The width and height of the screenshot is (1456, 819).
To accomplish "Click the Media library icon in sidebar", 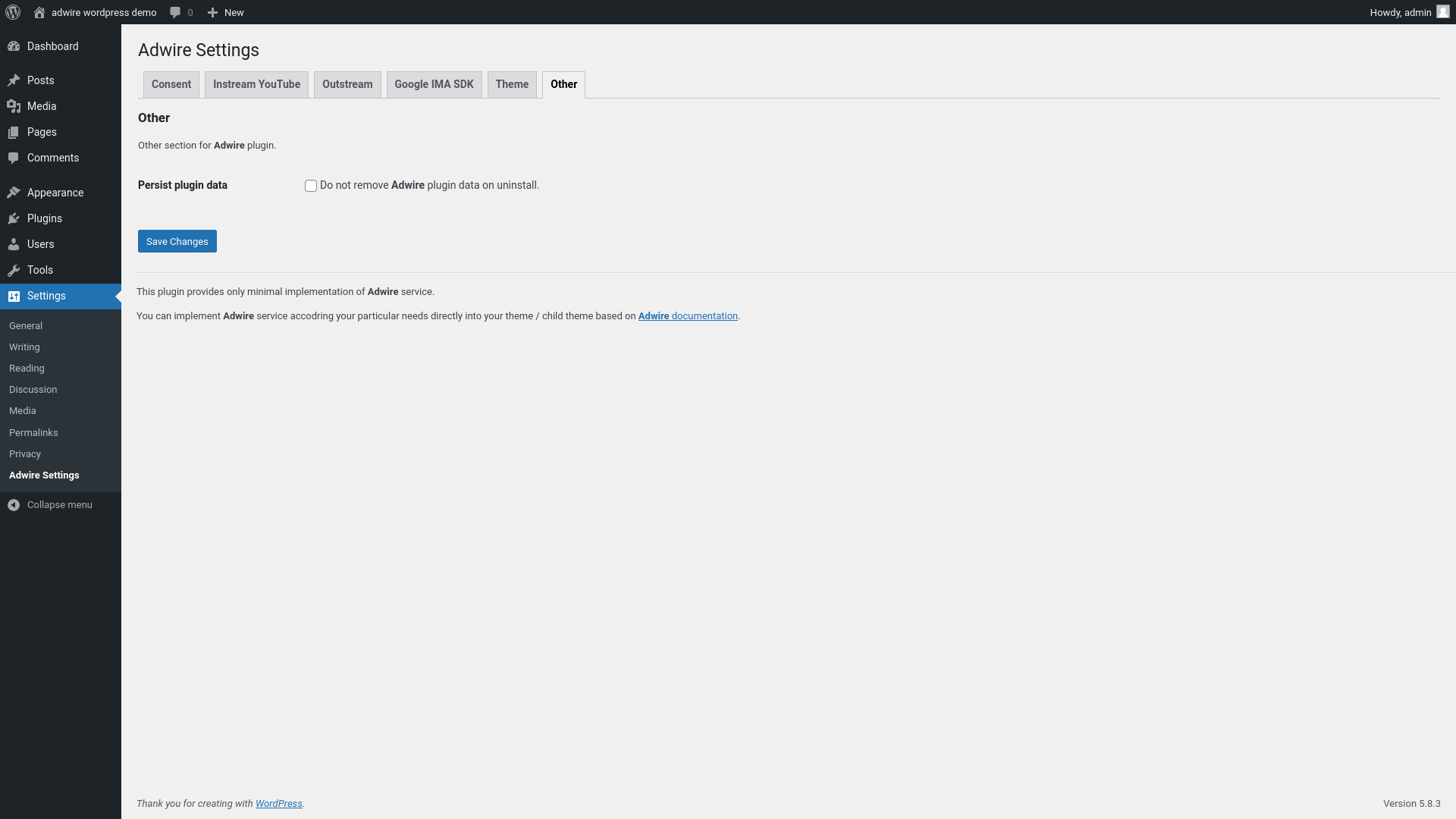I will tap(14, 106).
